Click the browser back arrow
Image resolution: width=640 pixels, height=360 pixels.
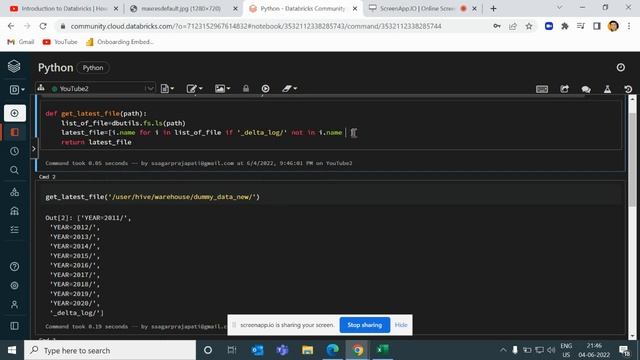tap(11, 26)
